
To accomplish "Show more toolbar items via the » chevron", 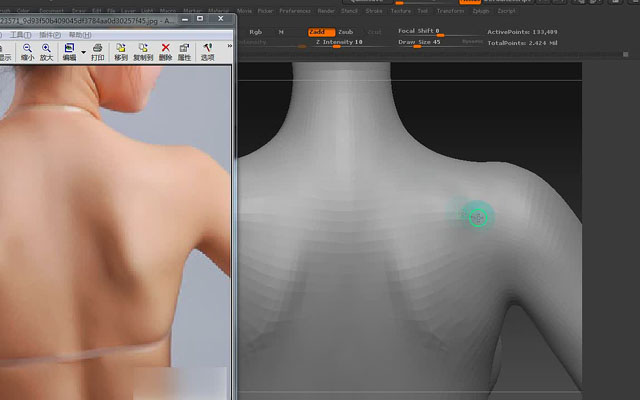I will click(229, 46).
